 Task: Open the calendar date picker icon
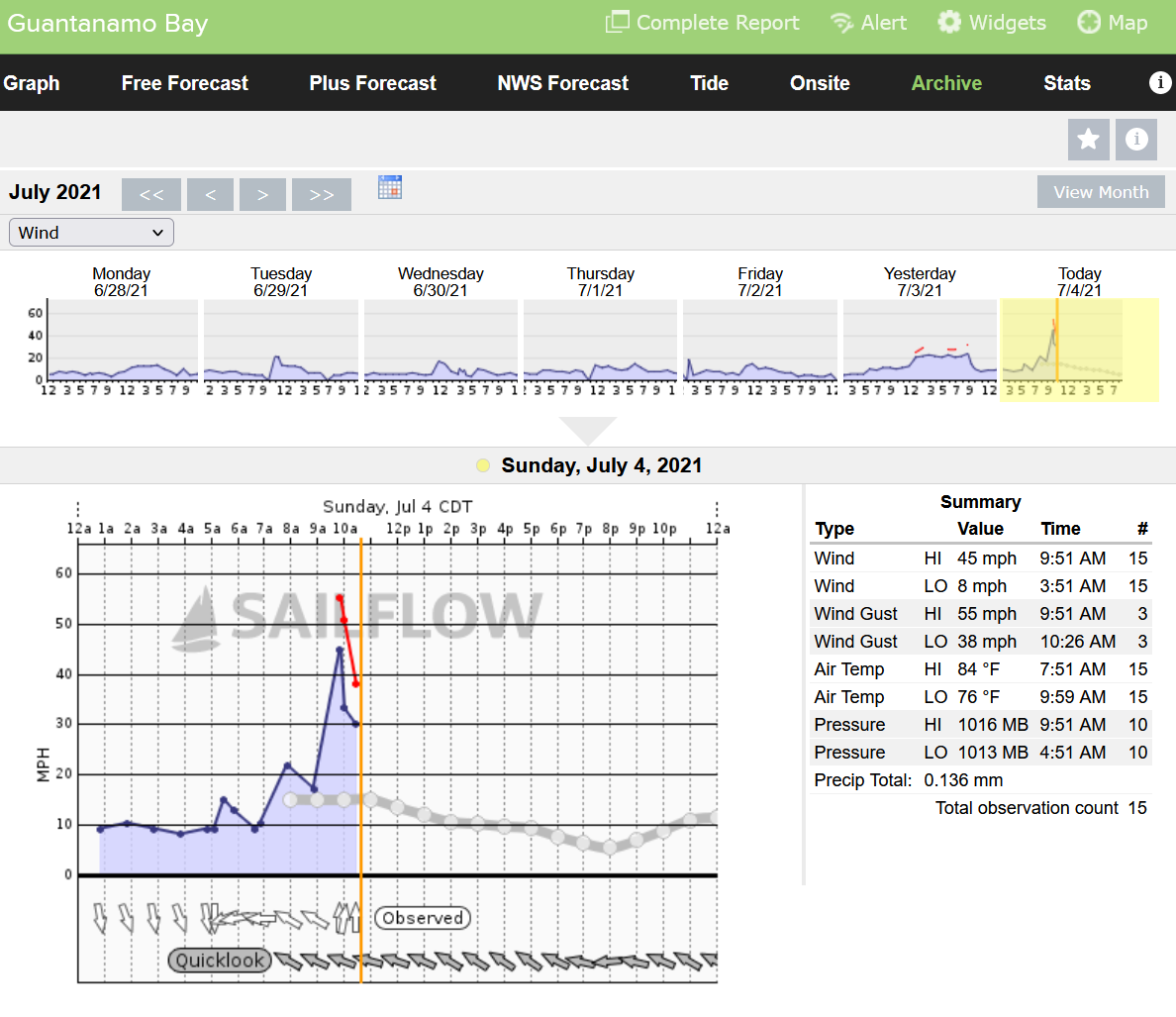click(390, 187)
